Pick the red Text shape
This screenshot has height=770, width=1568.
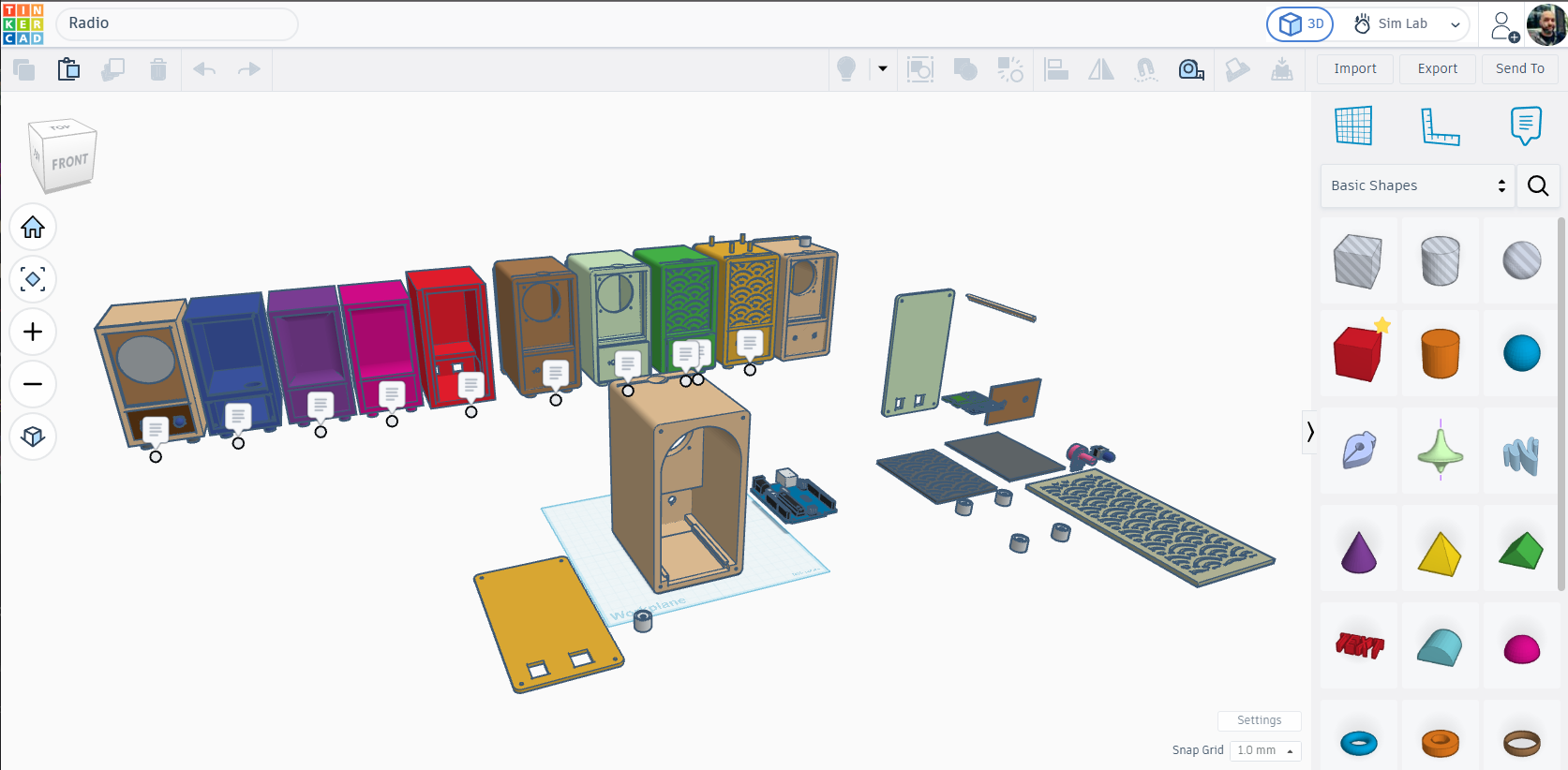tap(1358, 646)
